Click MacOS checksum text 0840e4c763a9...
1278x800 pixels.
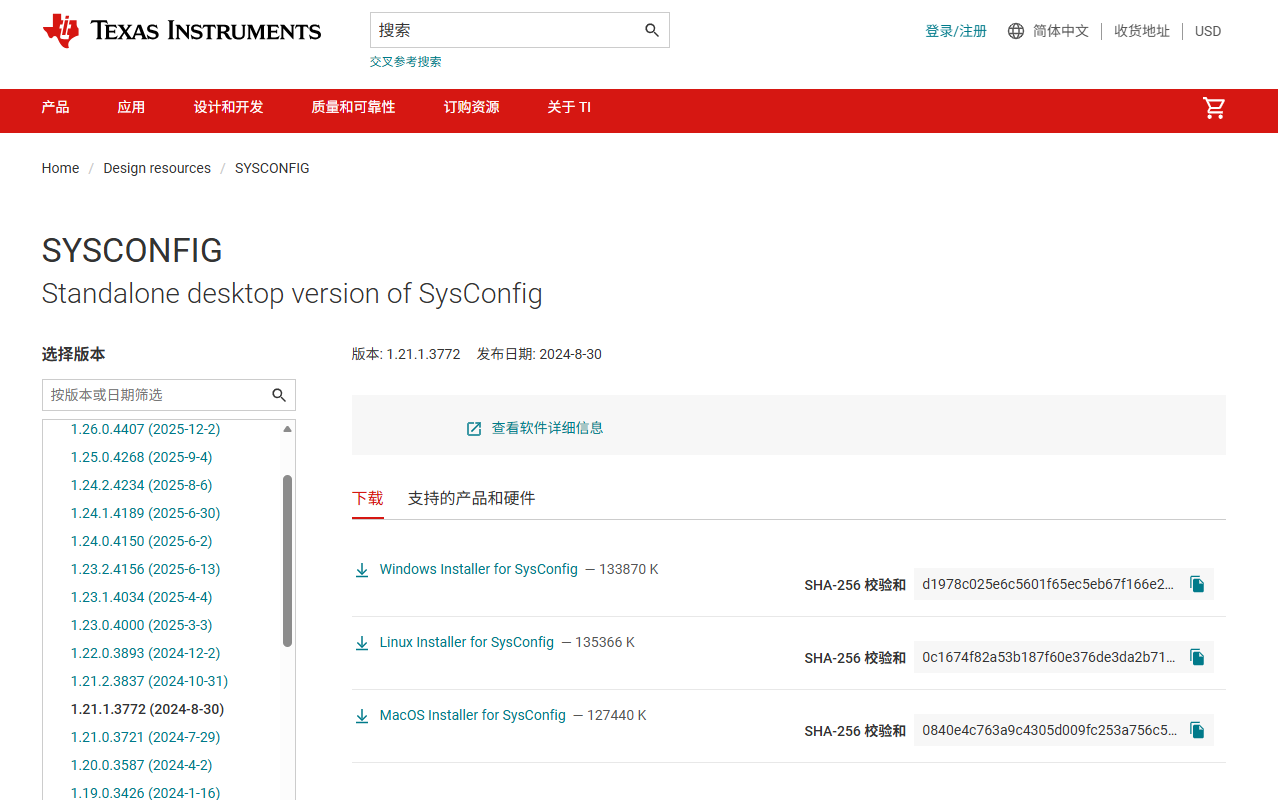(1048, 730)
